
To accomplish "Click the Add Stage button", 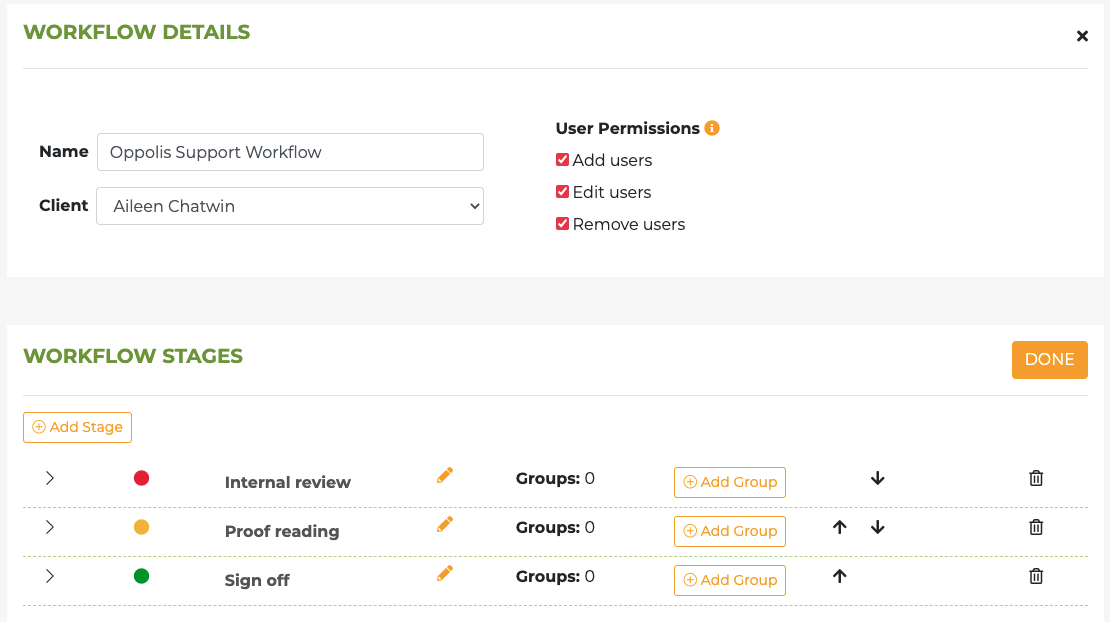I will (78, 427).
